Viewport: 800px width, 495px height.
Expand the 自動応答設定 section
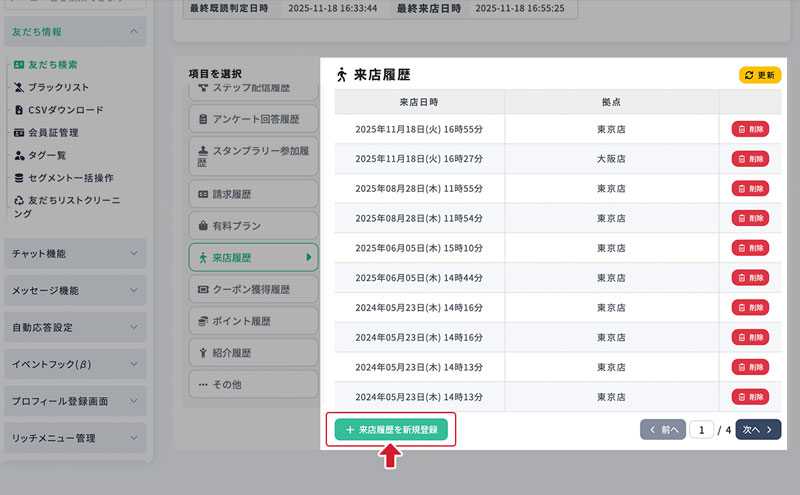tap(75, 327)
